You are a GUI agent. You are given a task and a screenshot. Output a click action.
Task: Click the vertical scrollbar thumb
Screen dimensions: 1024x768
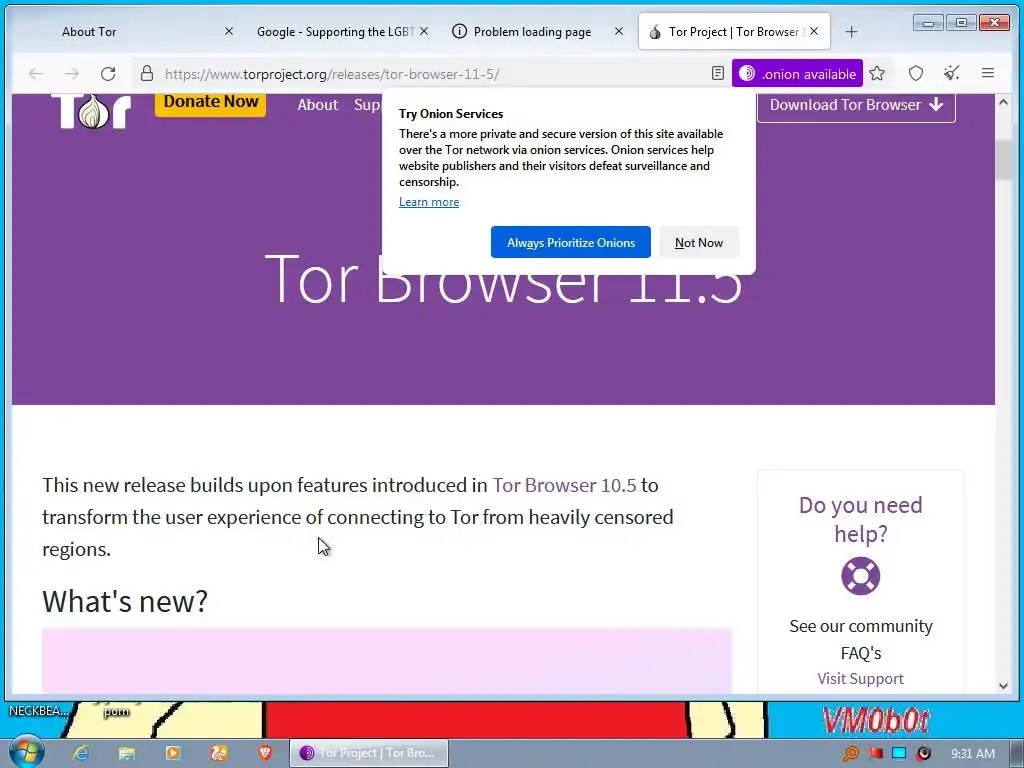click(x=1003, y=160)
